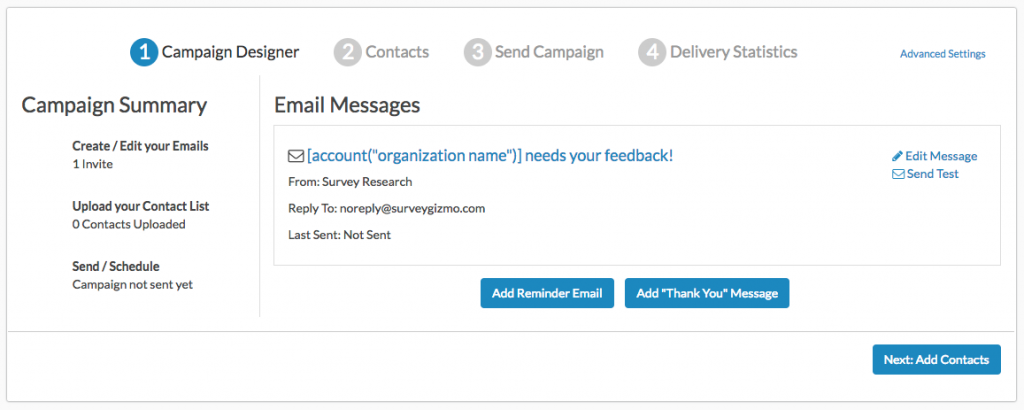Open the Delivery Statistics step label

coord(734,52)
